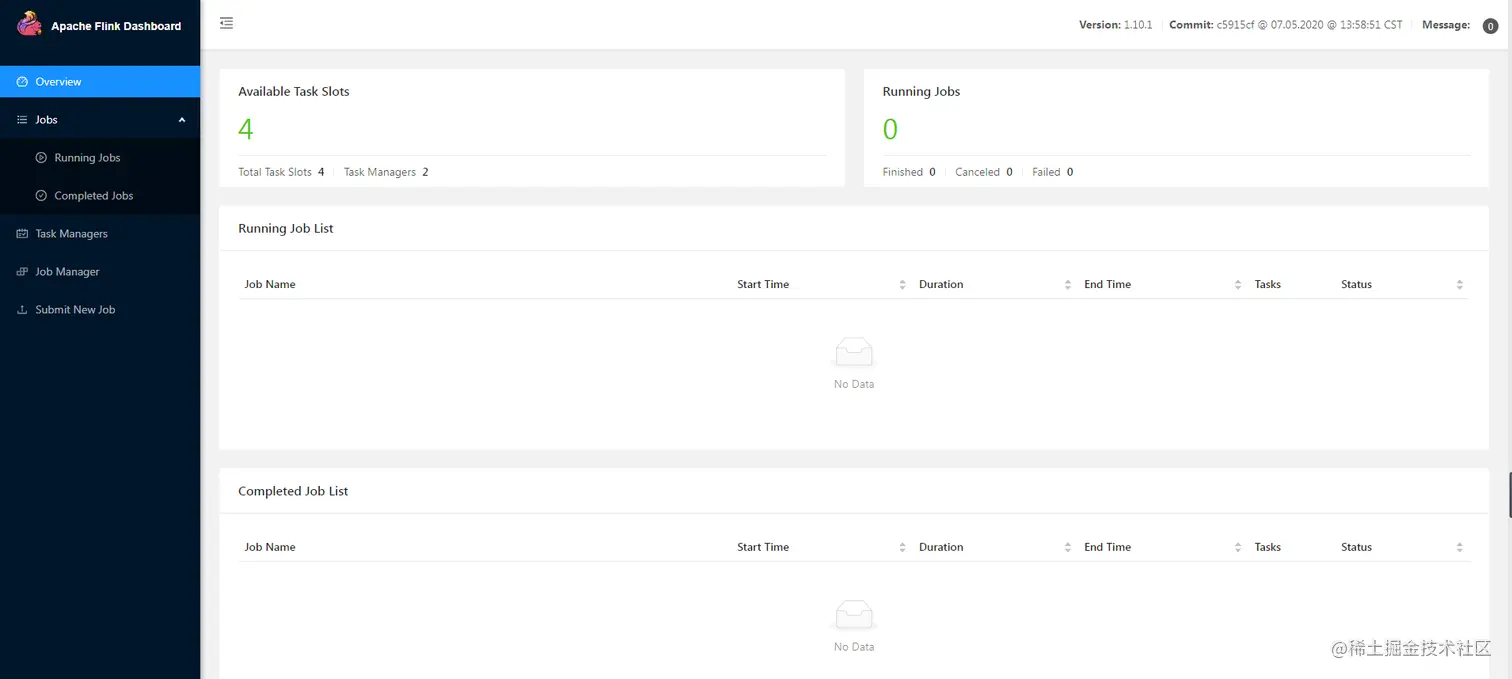The image size is (1512, 679).
Task: Click the Running Jobs play-circle icon
Action: tap(41, 158)
